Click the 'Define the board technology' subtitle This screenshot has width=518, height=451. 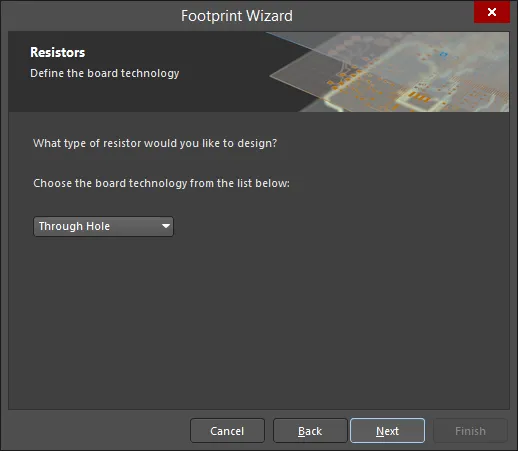[x=105, y=73]
